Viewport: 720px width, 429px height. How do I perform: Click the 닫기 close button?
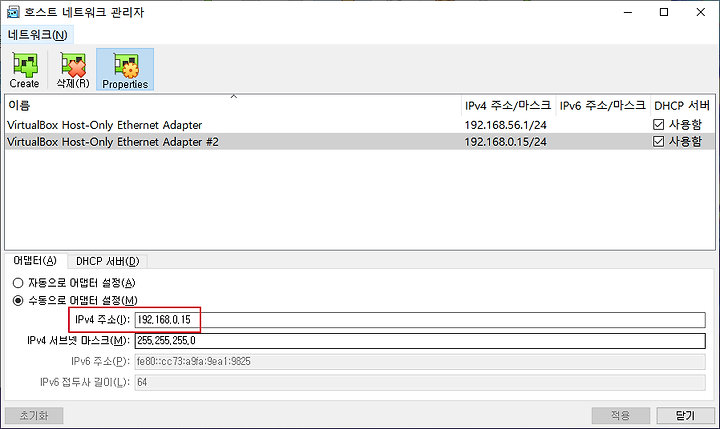click(686, 416)
